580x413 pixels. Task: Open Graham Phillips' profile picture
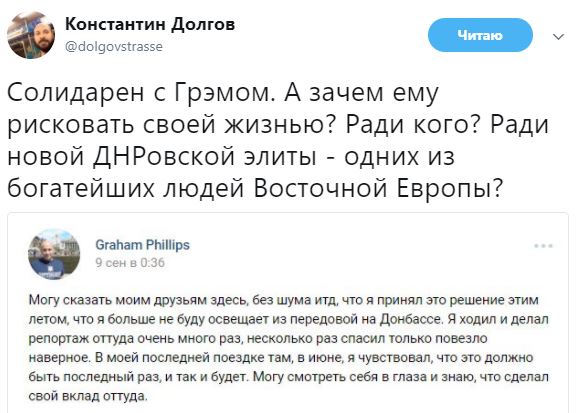54,254
